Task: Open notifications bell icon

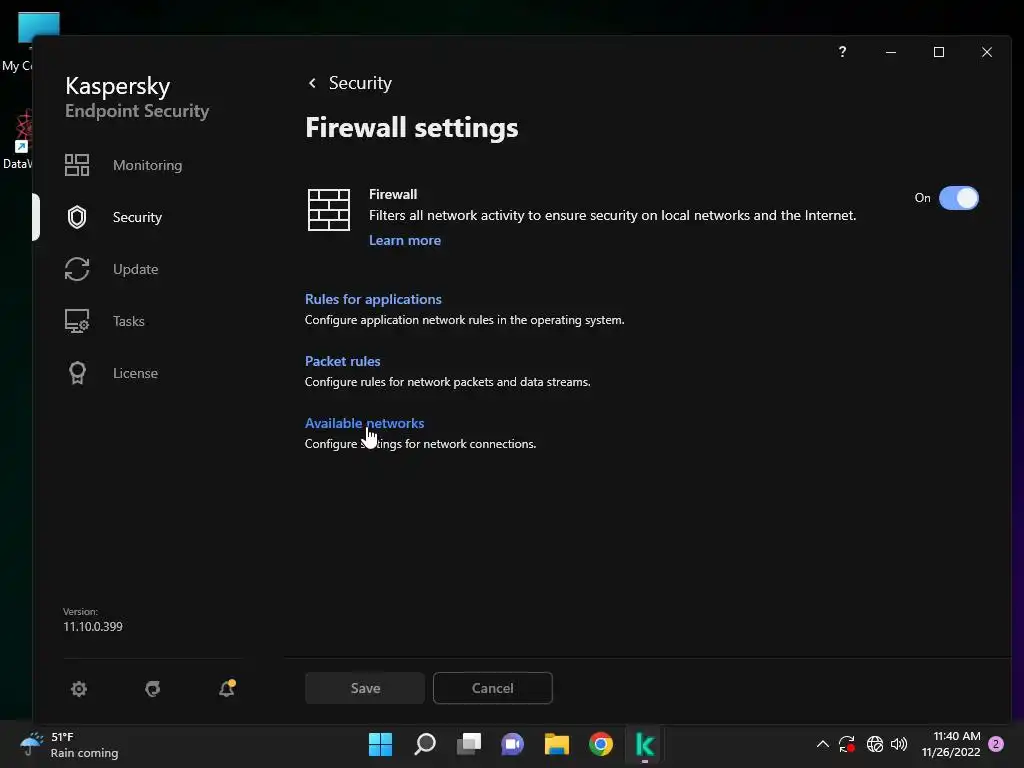Action: pos(227,688)
